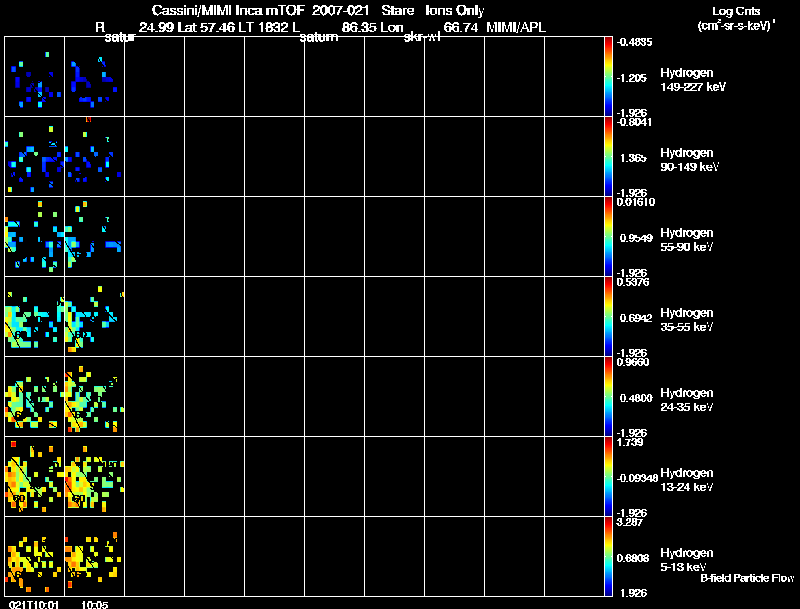Open the 10:01 image panel for 90-149 keV
Viewport: 800px width, 609px height.
coord(35,157)
